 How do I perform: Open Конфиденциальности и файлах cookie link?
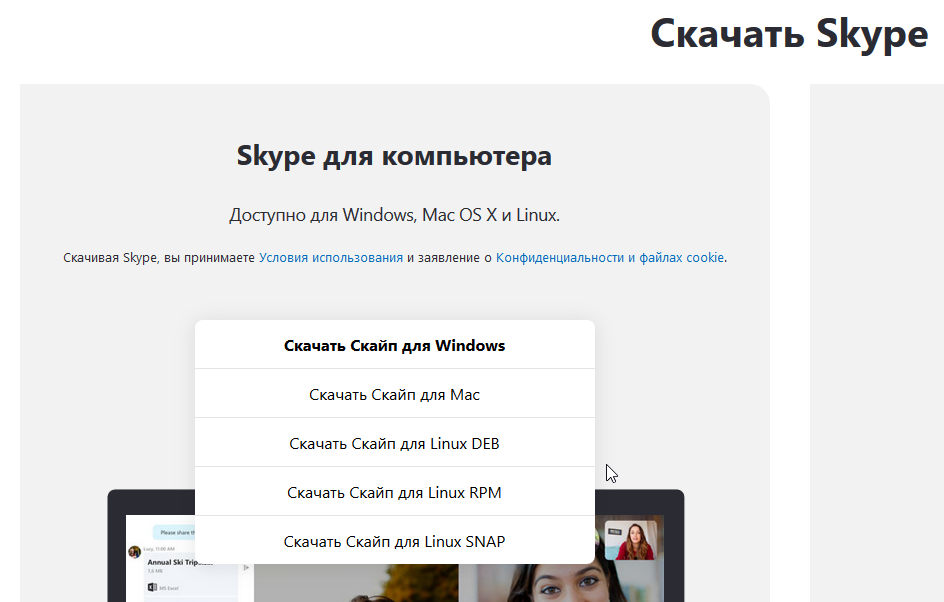pyautogui.click(x=610, y=258)
